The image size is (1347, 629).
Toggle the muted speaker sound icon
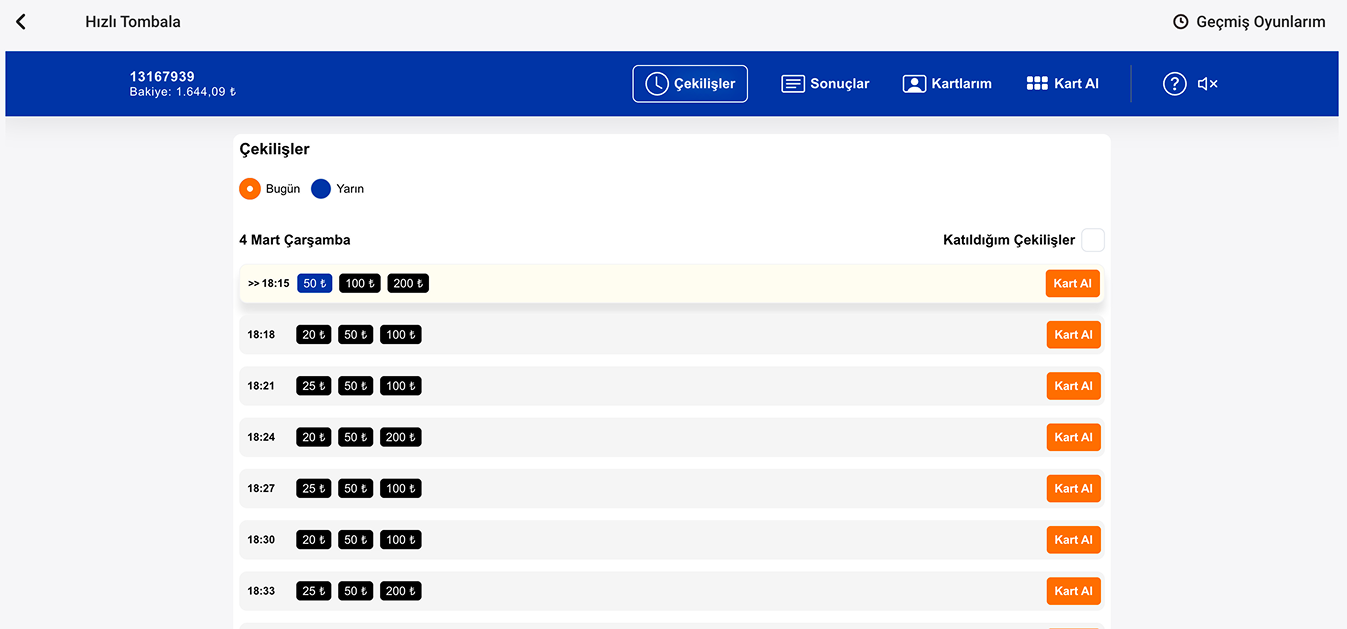(x=1207, y=84)
